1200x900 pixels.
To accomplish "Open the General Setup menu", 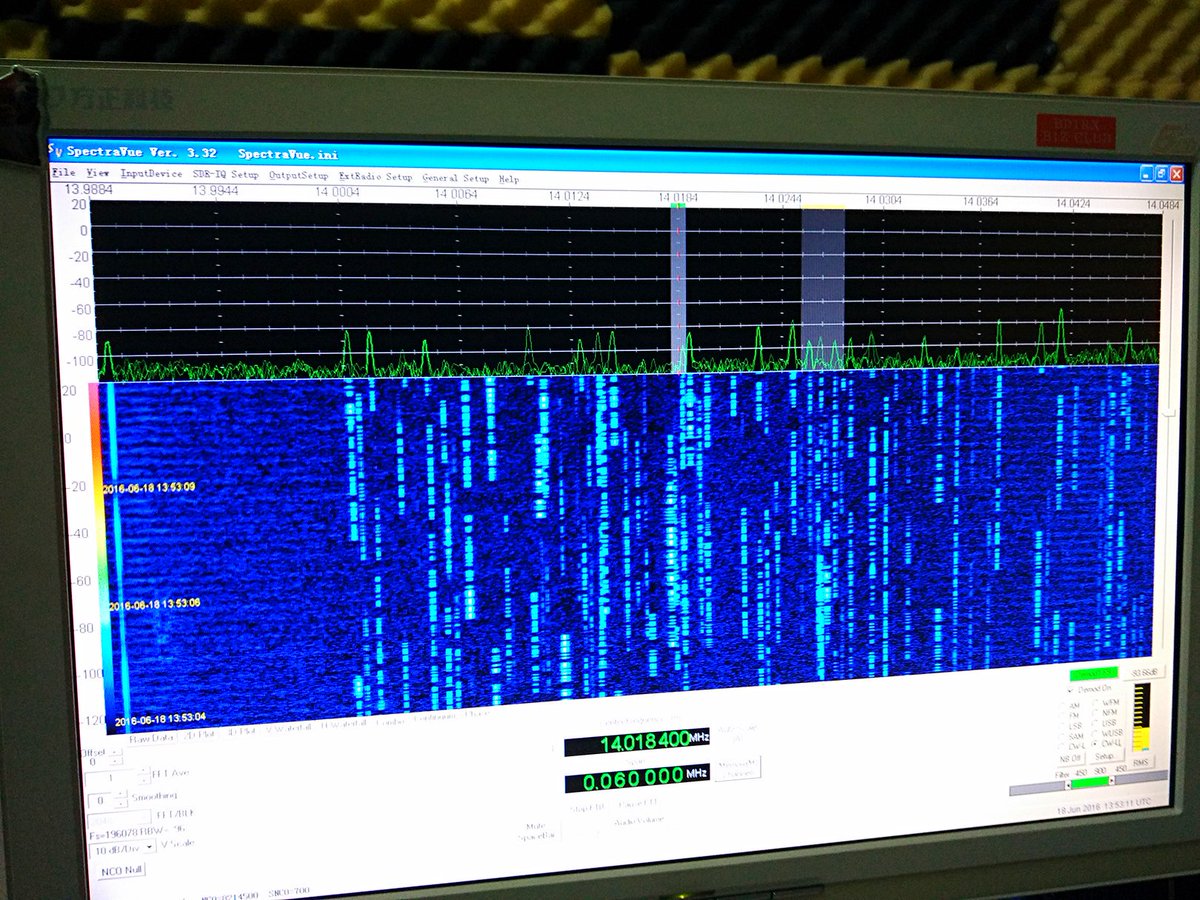I will tap(455, 178).
